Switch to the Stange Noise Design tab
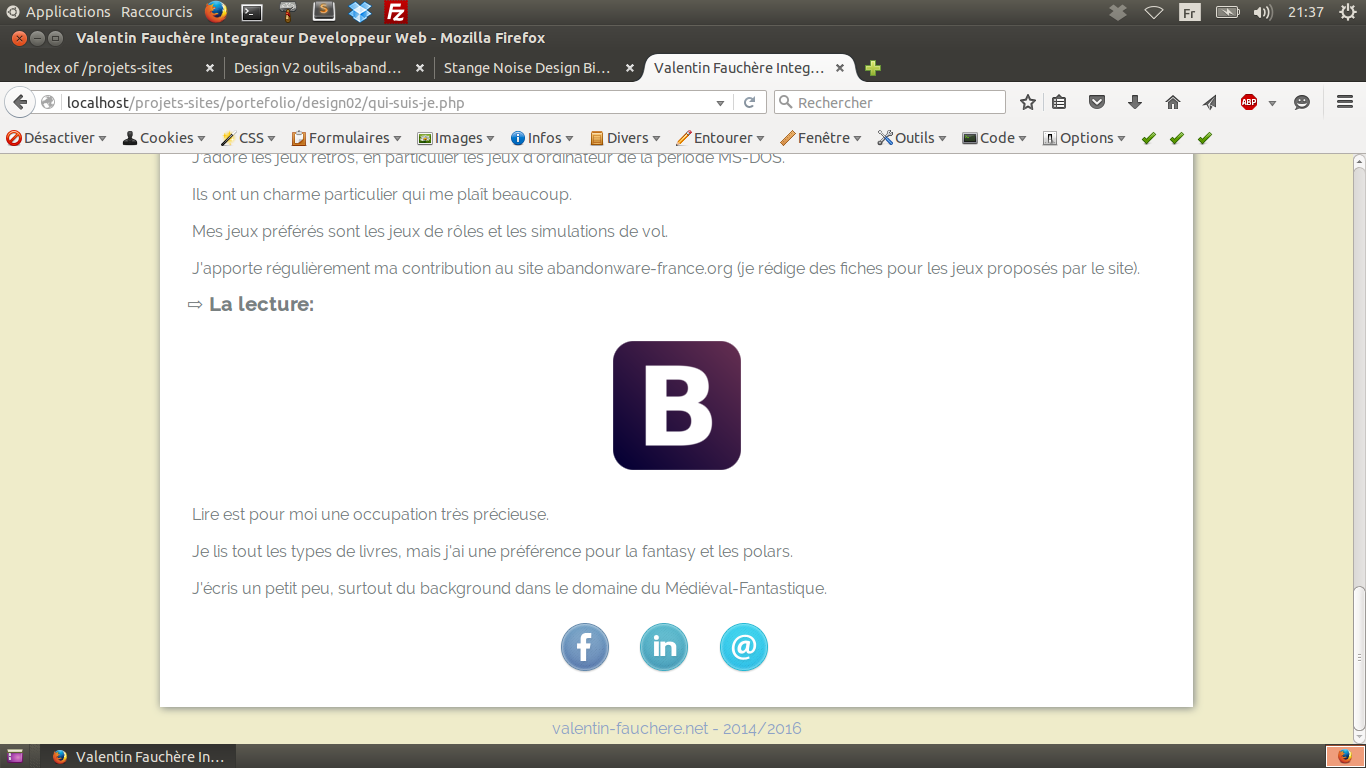Image resolution: width=1366 pixels, height=768 pixels. 526,68
